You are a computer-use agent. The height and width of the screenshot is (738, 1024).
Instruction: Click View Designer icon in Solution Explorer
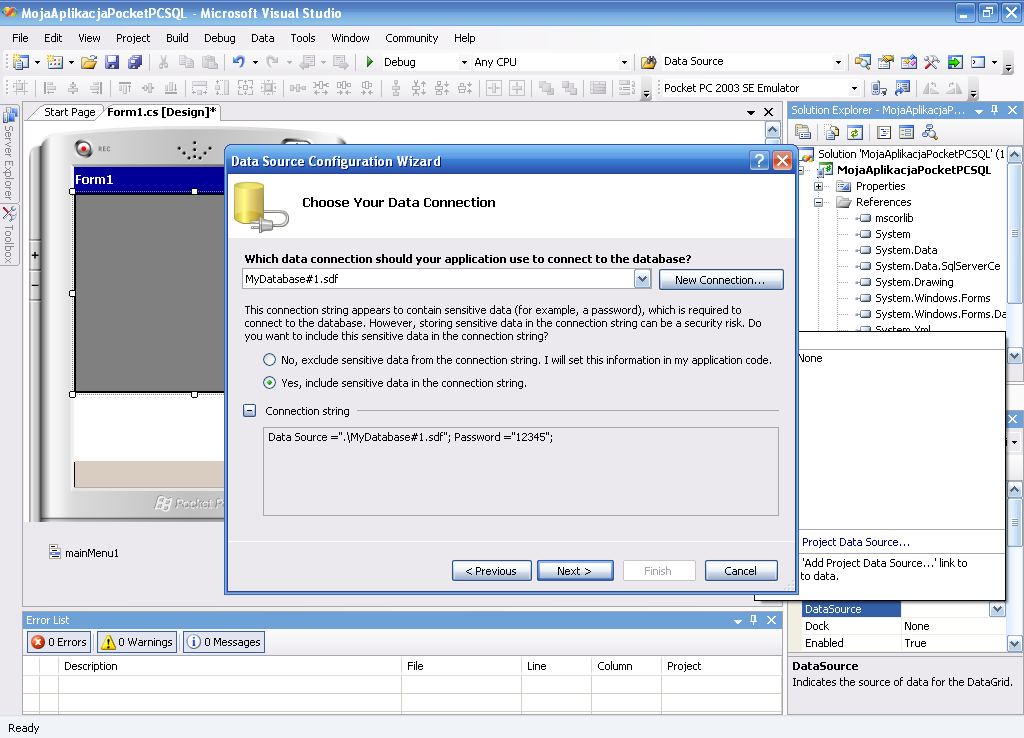pyautogui.click(x=906, y=133)
